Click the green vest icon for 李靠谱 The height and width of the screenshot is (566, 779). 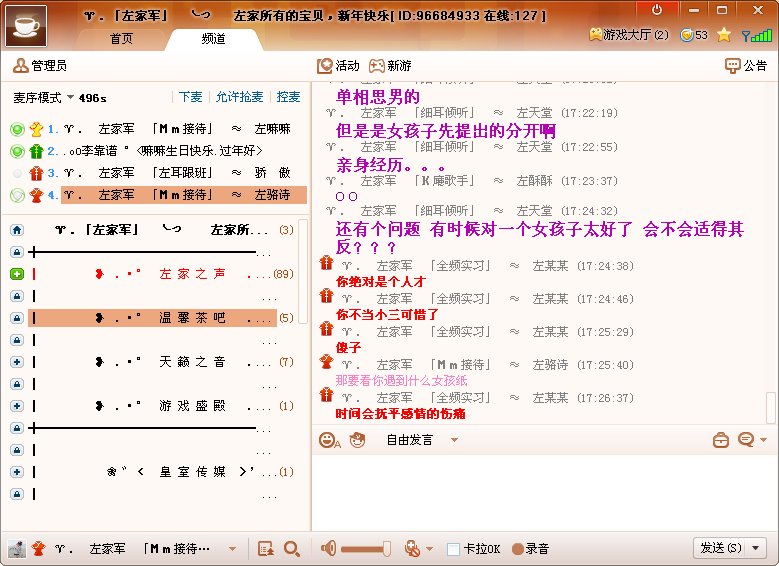(x=36, y=151)
